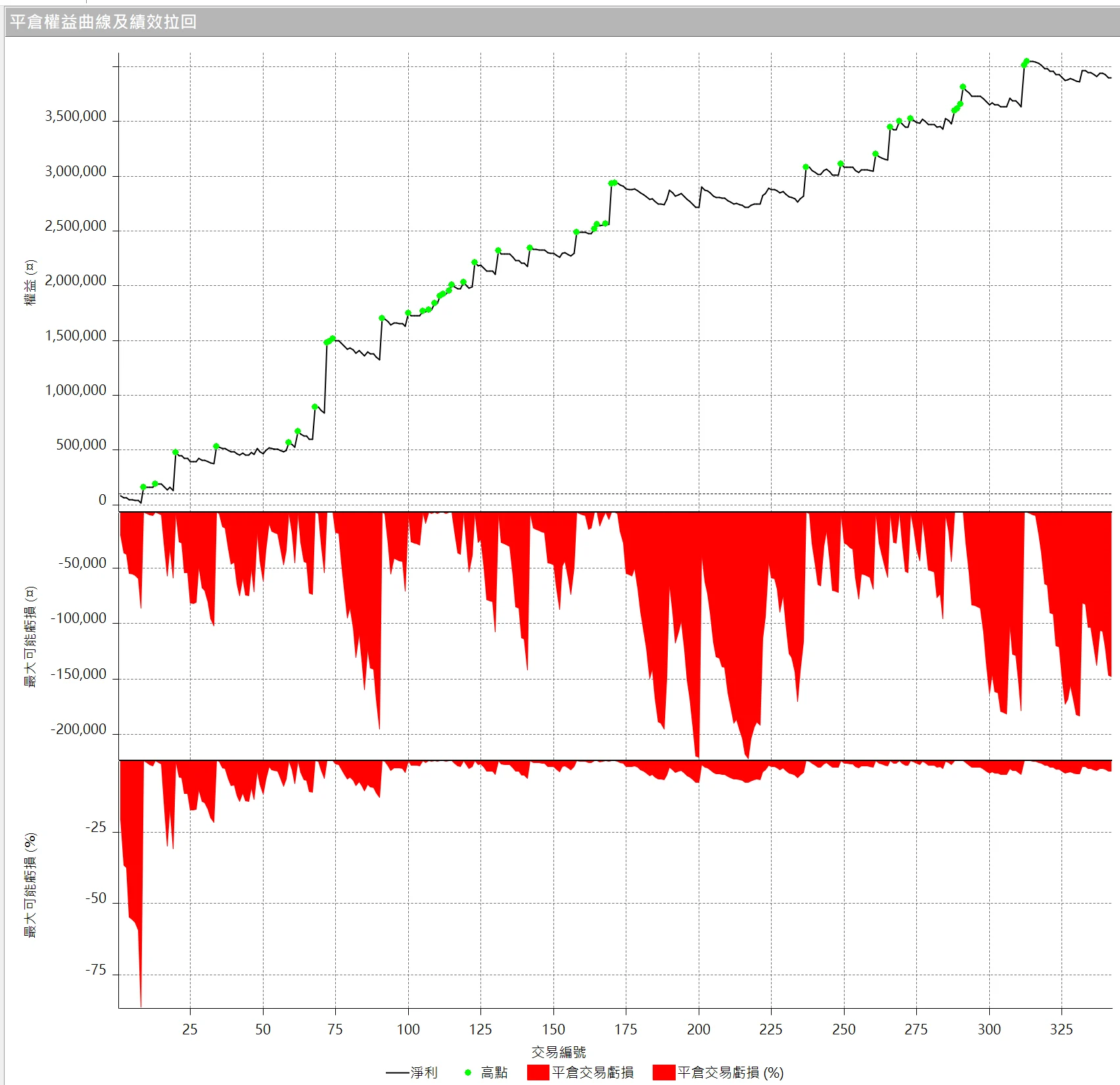Click the x-axis tick label 50
1120x1085 pixels.
[263, 1030]
